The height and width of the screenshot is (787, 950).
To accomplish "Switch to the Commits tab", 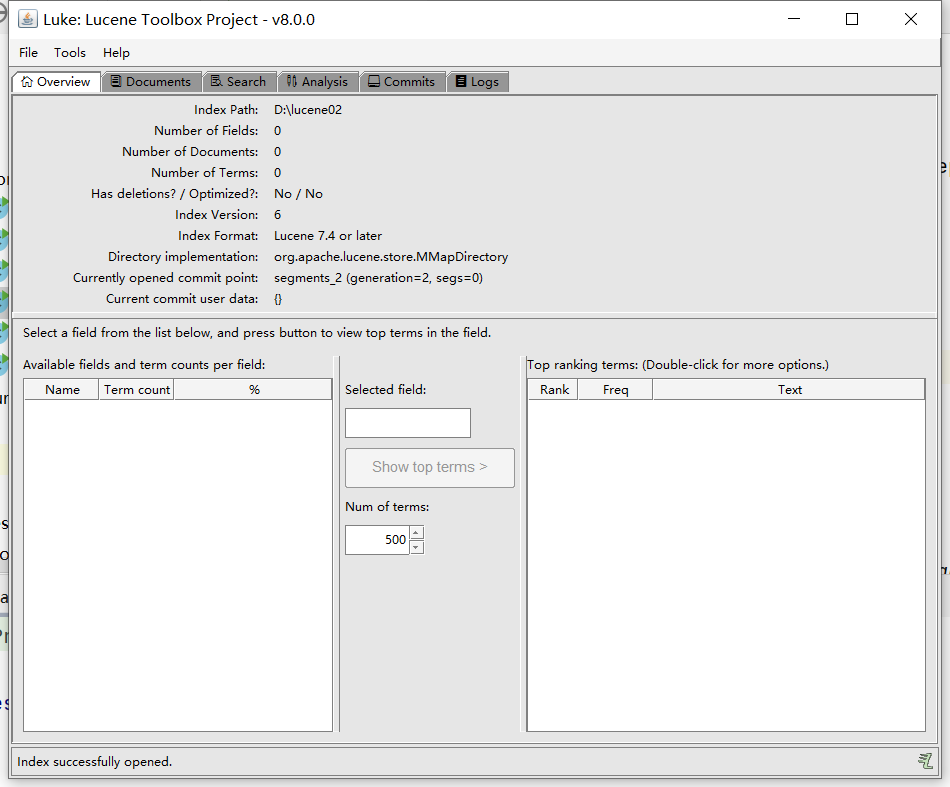I will [402, 82].
